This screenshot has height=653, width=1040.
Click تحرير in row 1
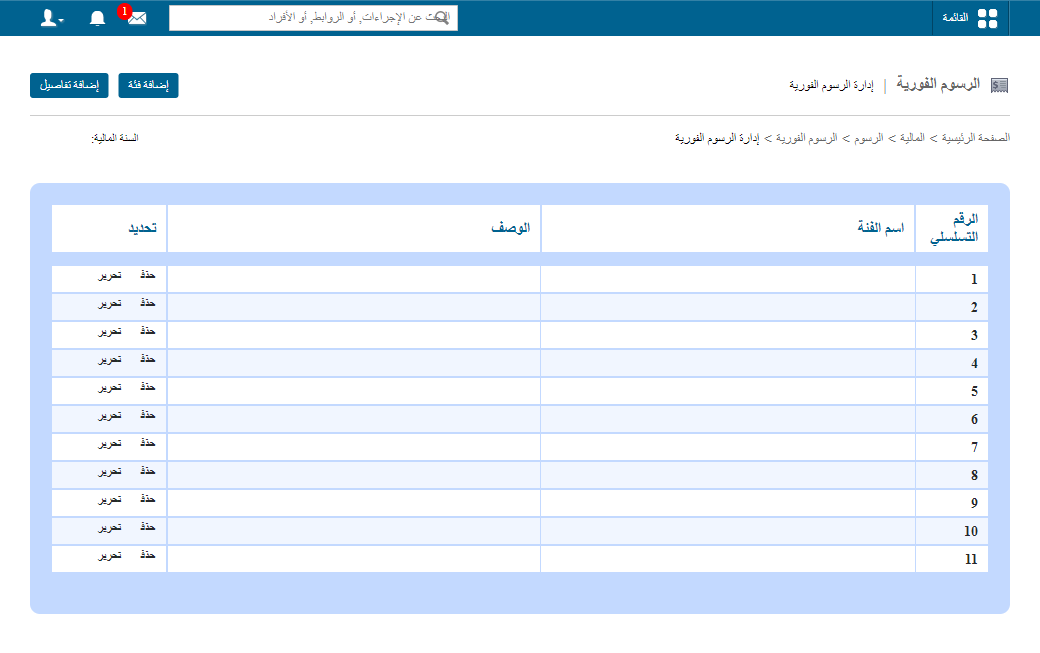pyautogui.click(x=110, y=275)
